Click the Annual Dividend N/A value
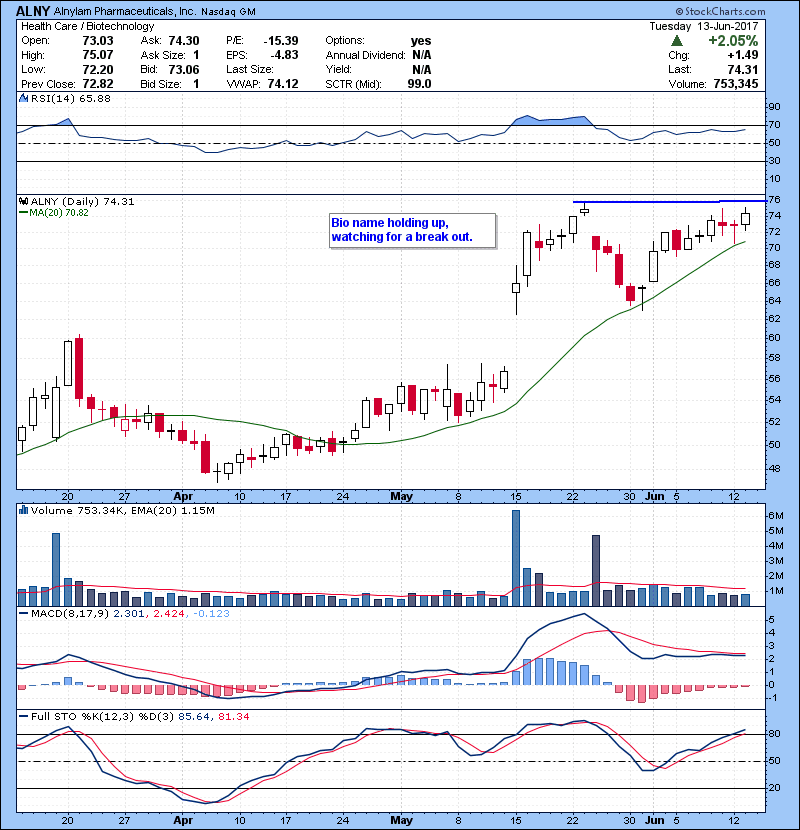Viewport: 800px width, 830px height. [421, 55]
